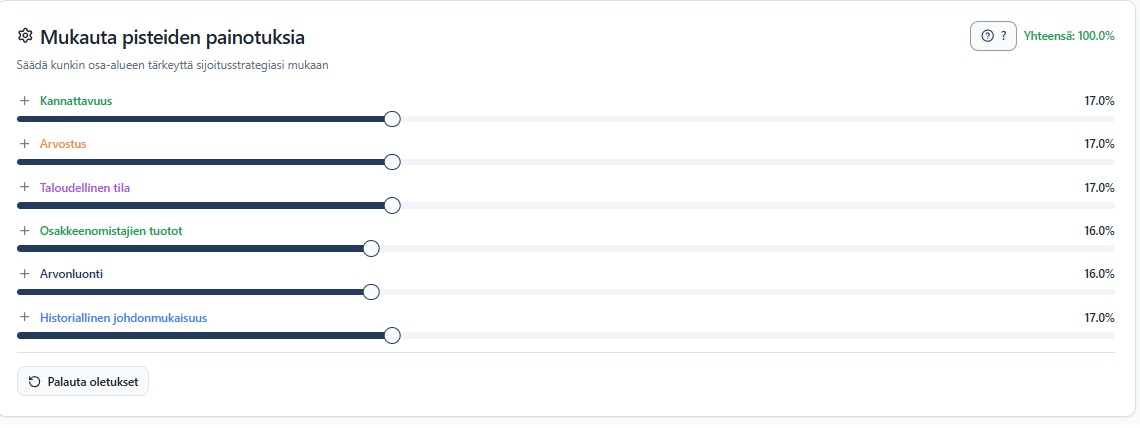Viewport: 1140px width, 428px height.
Task: Click the Yhteensä 100.0% total indicator
Action: (x=1068, y=36)
